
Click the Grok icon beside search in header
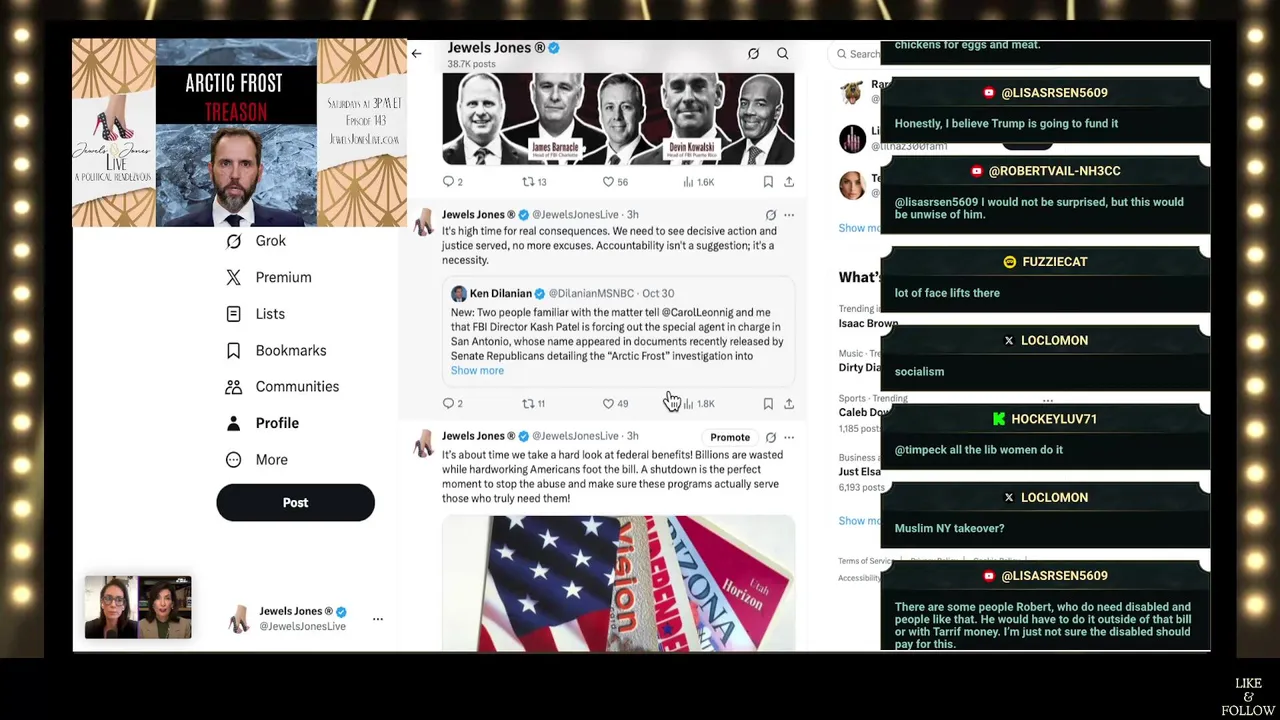[x=753, y=54]
